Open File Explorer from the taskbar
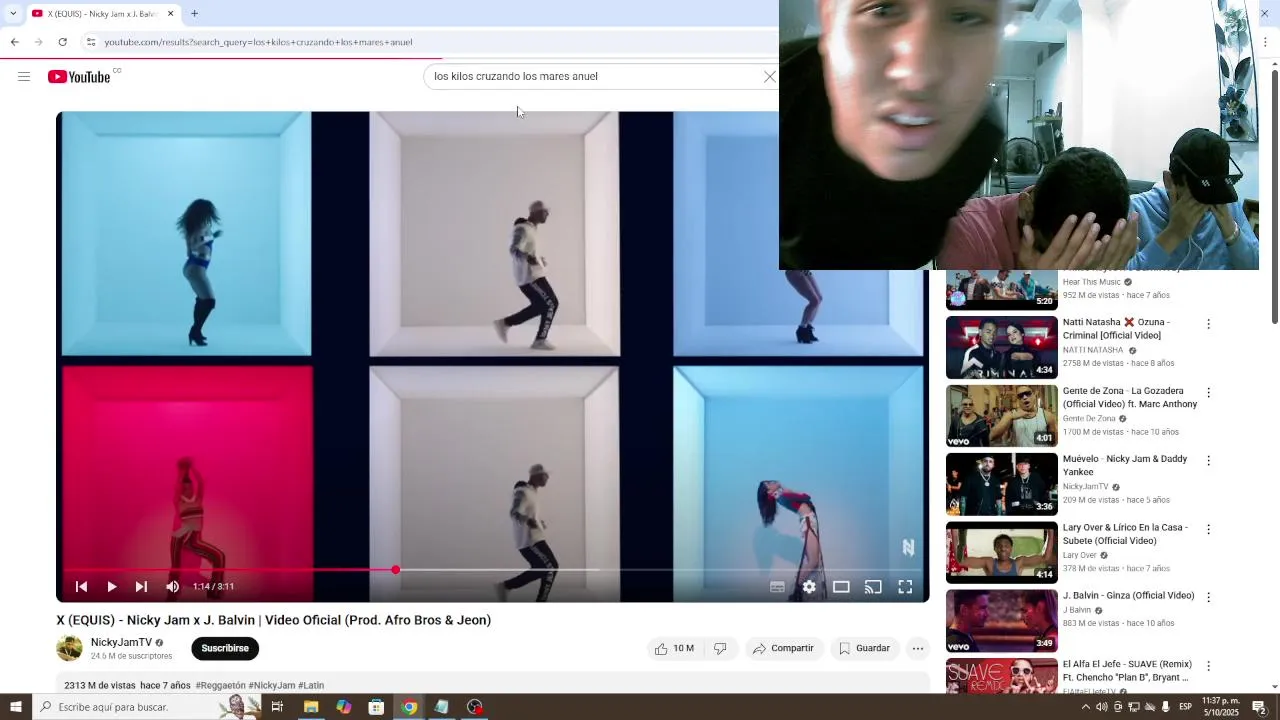This screenshot has width=1280, height=720. point(311,707)
